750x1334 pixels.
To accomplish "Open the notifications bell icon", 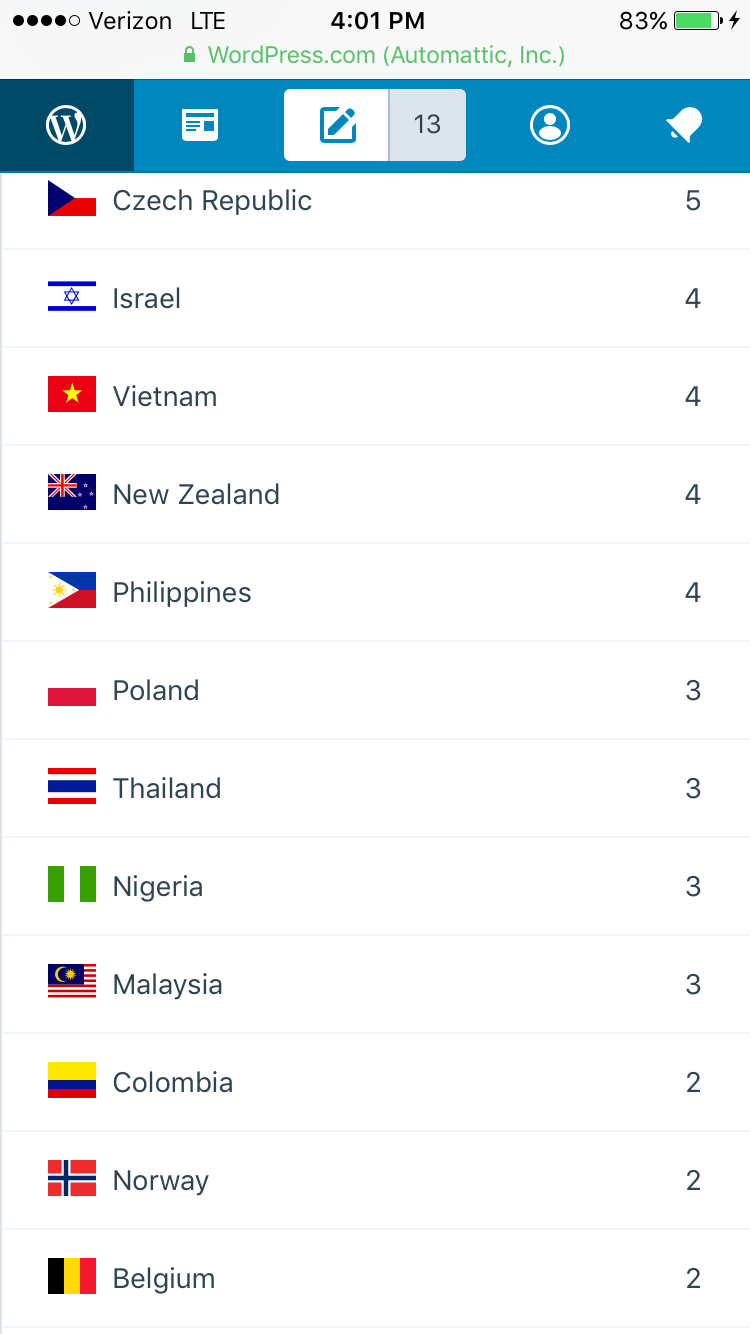I will click(x=684, y=125).
